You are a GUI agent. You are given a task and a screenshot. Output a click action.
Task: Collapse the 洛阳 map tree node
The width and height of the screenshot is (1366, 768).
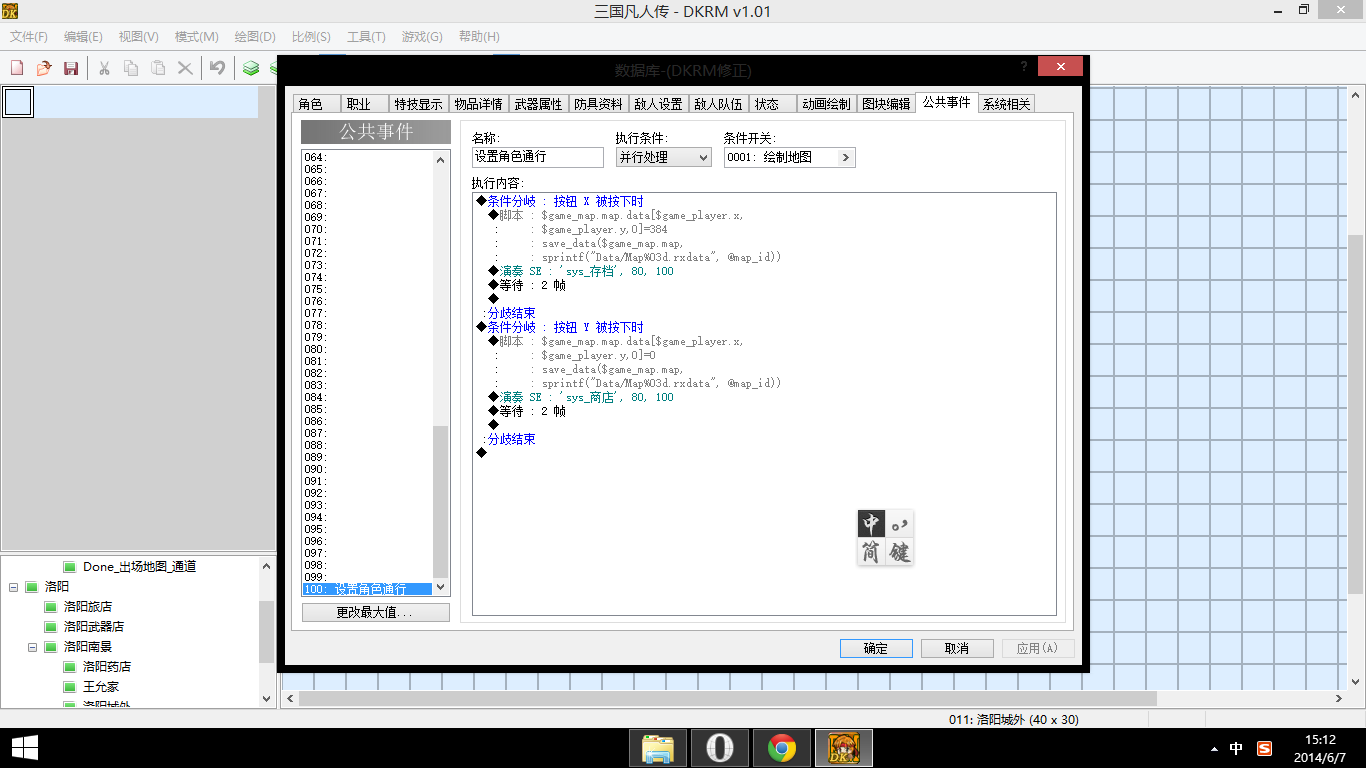pyautogui.click(x=14, y=587)
